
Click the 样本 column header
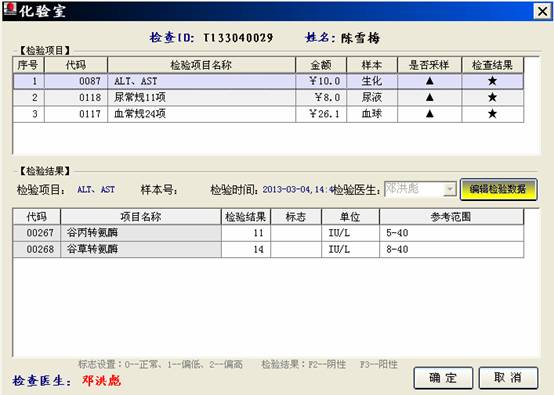(x=372, y=65)
